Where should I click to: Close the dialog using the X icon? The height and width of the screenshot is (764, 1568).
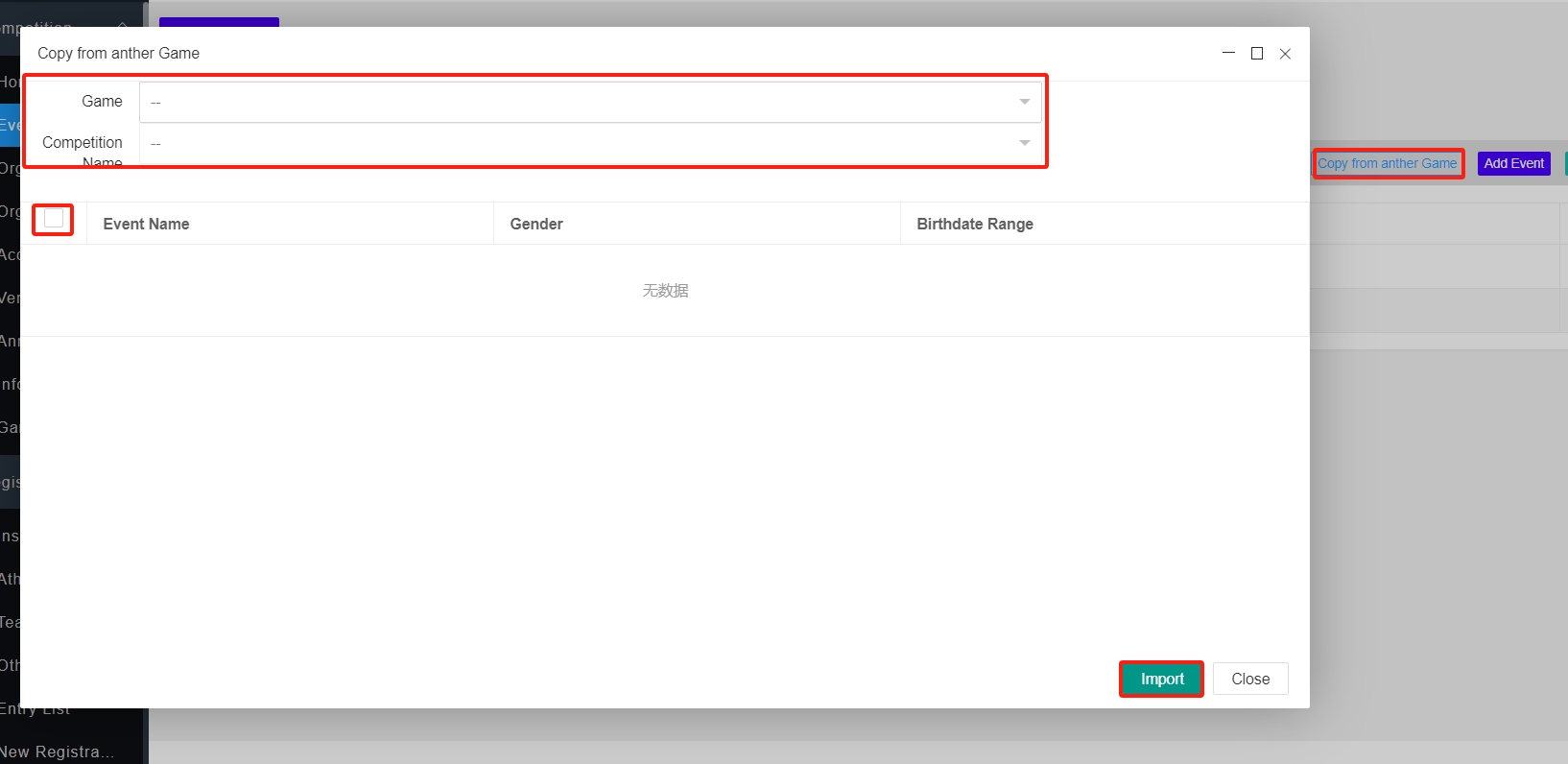[x=1285, y=54]
